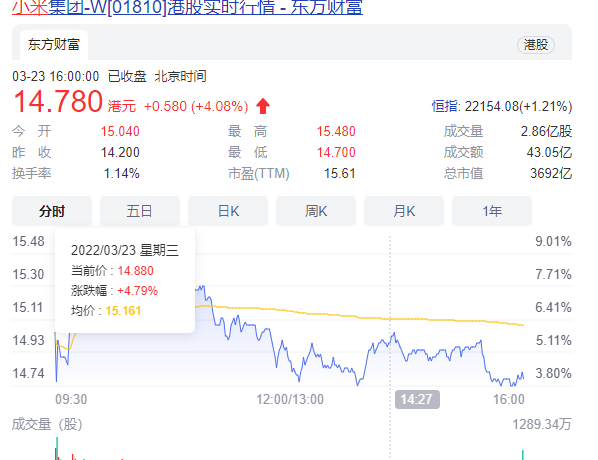Click the 14.74 left axis price label

(x=29, y=373)
